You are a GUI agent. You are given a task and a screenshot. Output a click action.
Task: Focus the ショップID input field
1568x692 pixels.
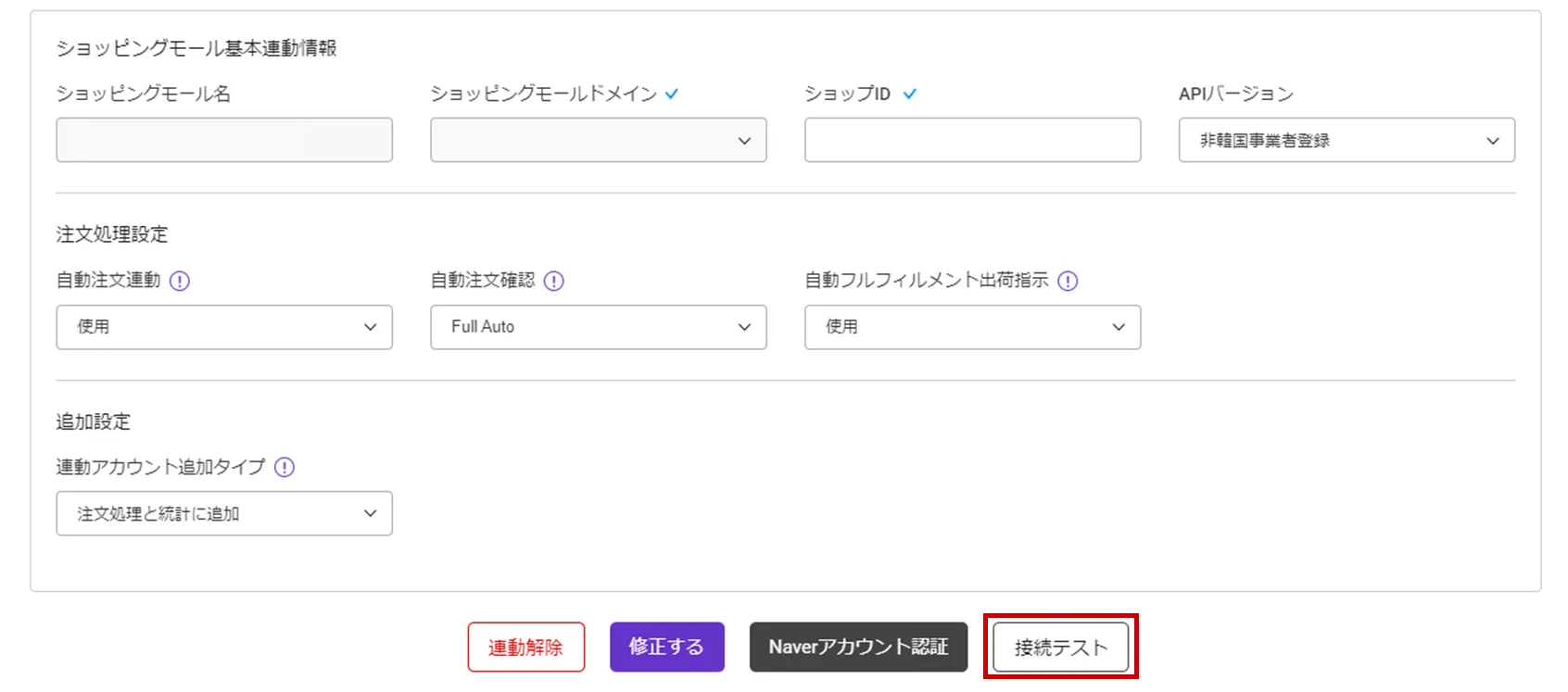tap(972, 141)
